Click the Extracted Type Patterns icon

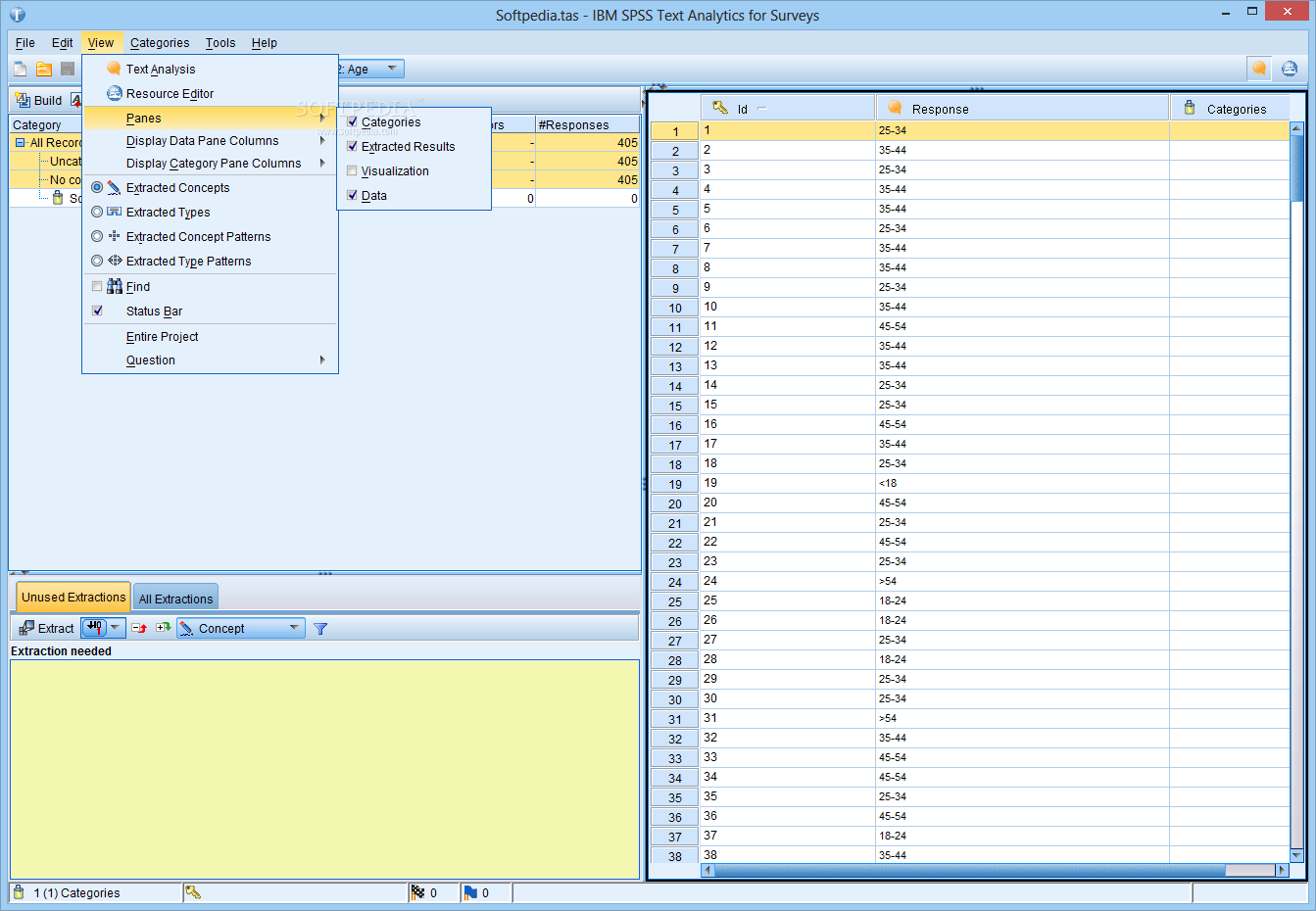(x=115, y=261)
